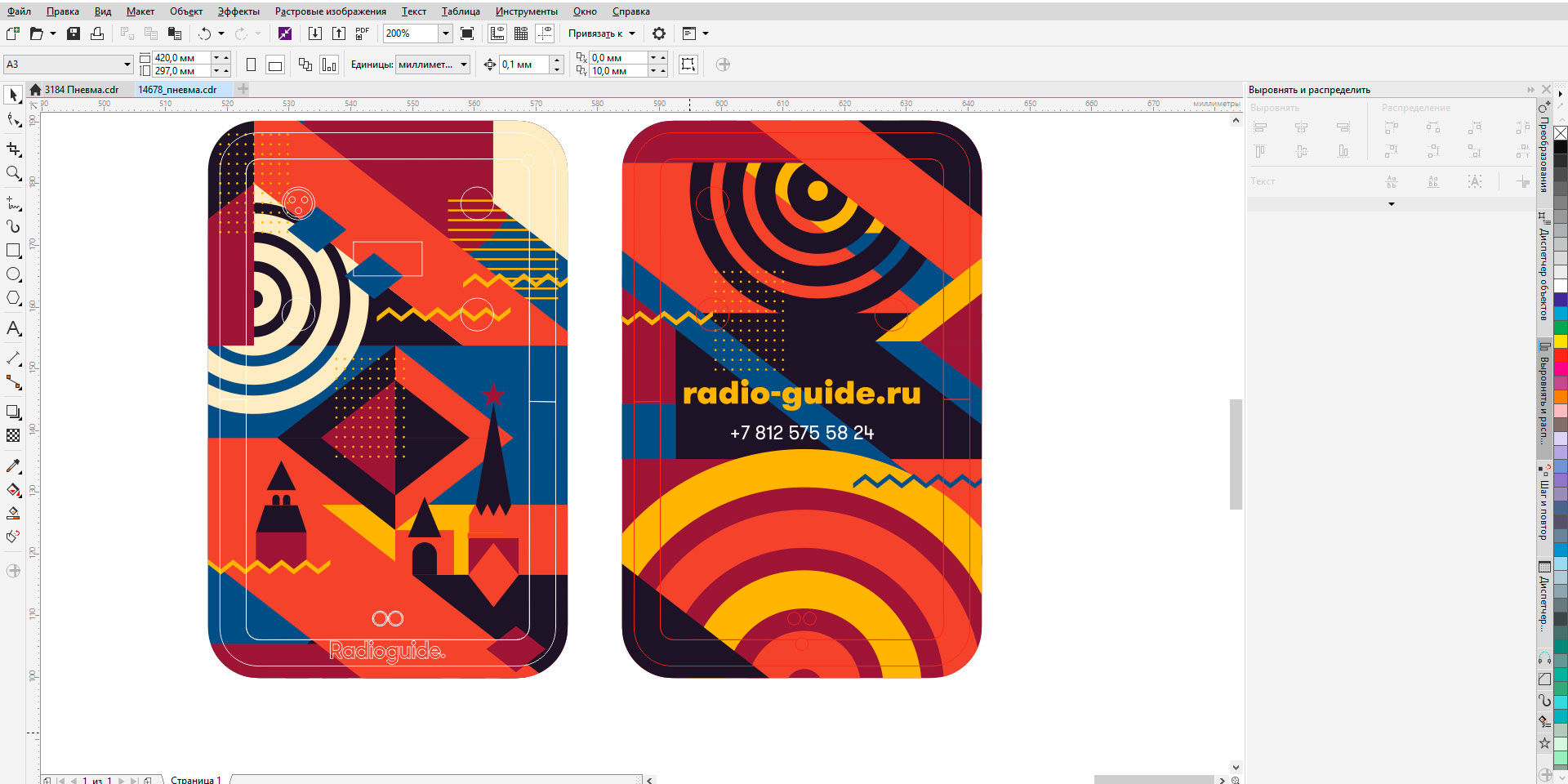Open Шаг и повтор docker tab
Viewport: 1568px width, 784px height.
(1543, 505)
